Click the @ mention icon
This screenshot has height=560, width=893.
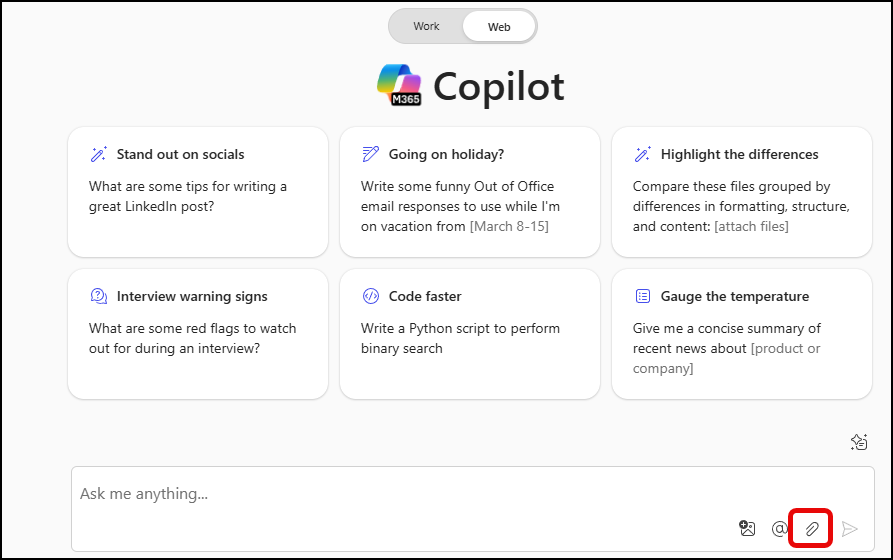point(779,529)
